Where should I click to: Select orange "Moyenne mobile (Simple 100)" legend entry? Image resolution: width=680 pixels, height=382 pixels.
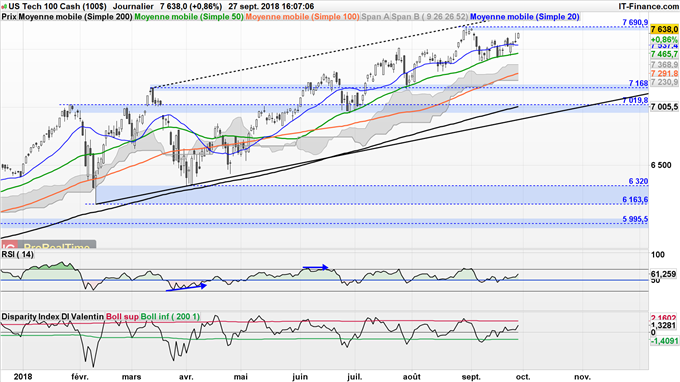click(302, 17)
